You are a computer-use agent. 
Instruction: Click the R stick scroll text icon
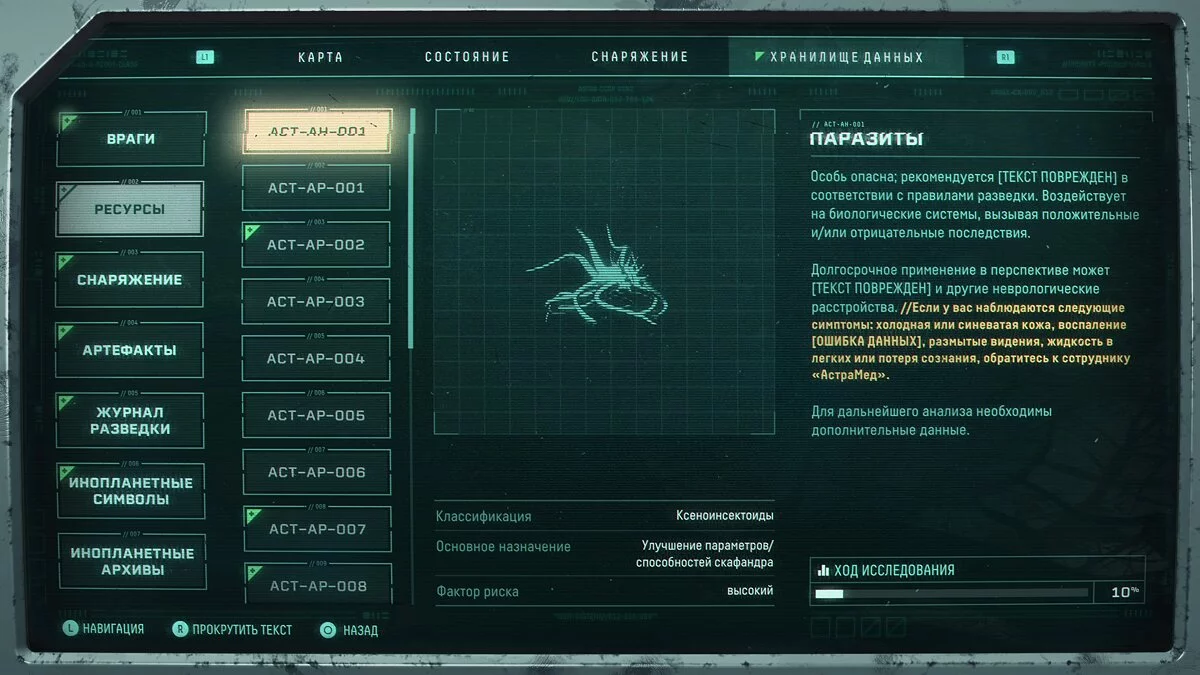tap(180, 629)
